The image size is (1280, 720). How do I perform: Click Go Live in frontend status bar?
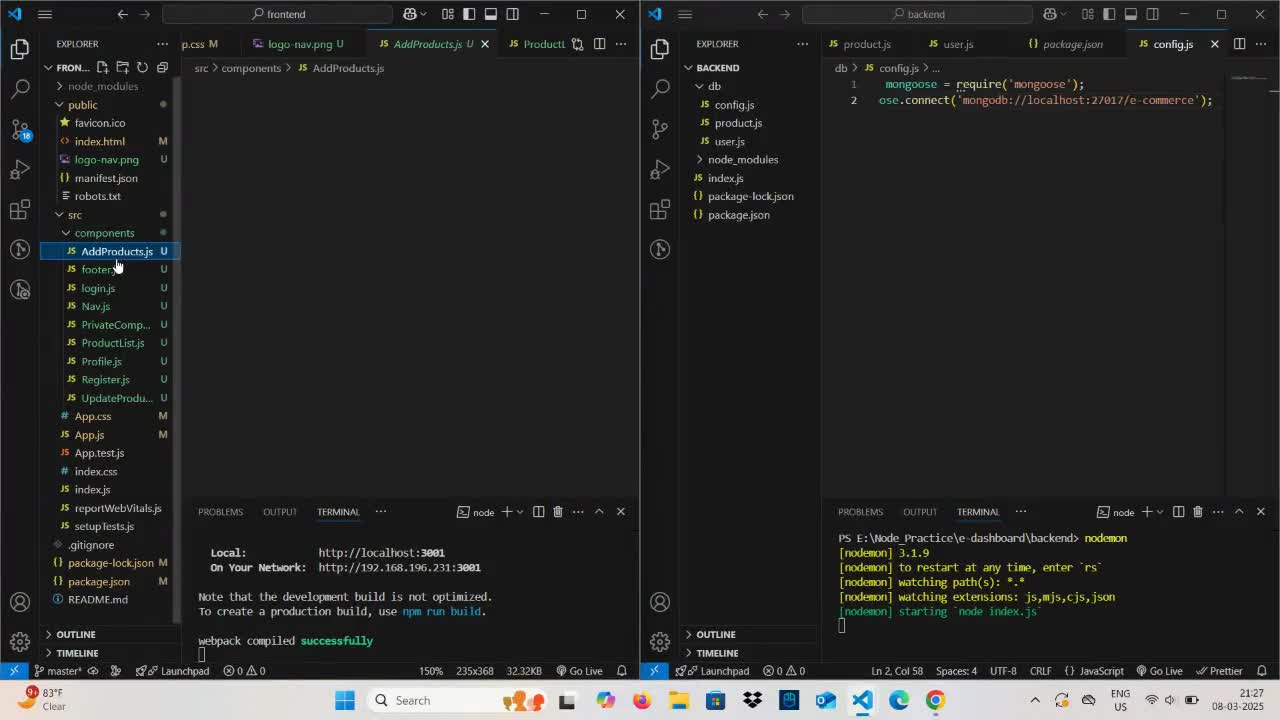coord(579,671)
